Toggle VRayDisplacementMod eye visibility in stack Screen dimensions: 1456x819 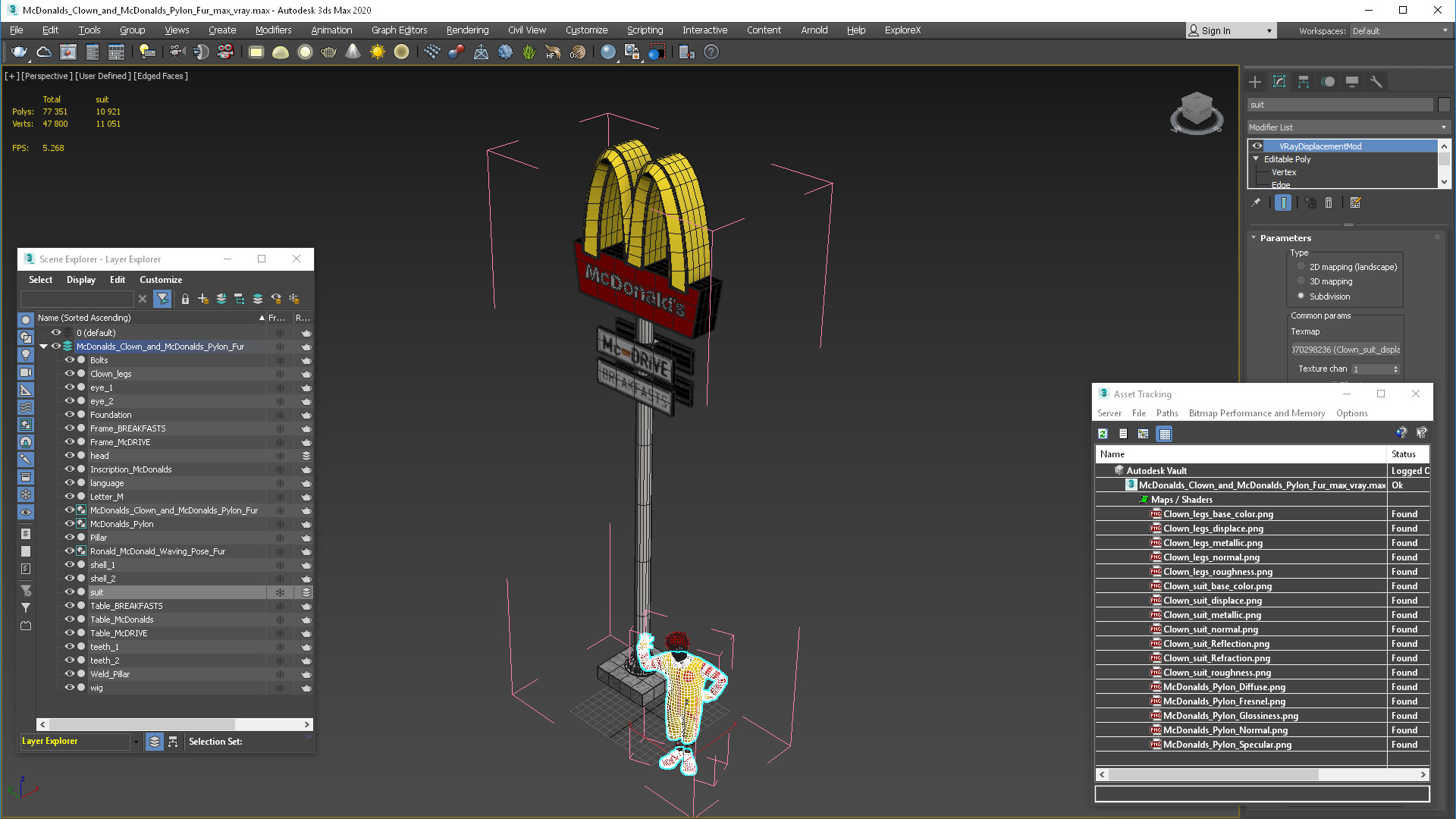[x=1257, y=146]
